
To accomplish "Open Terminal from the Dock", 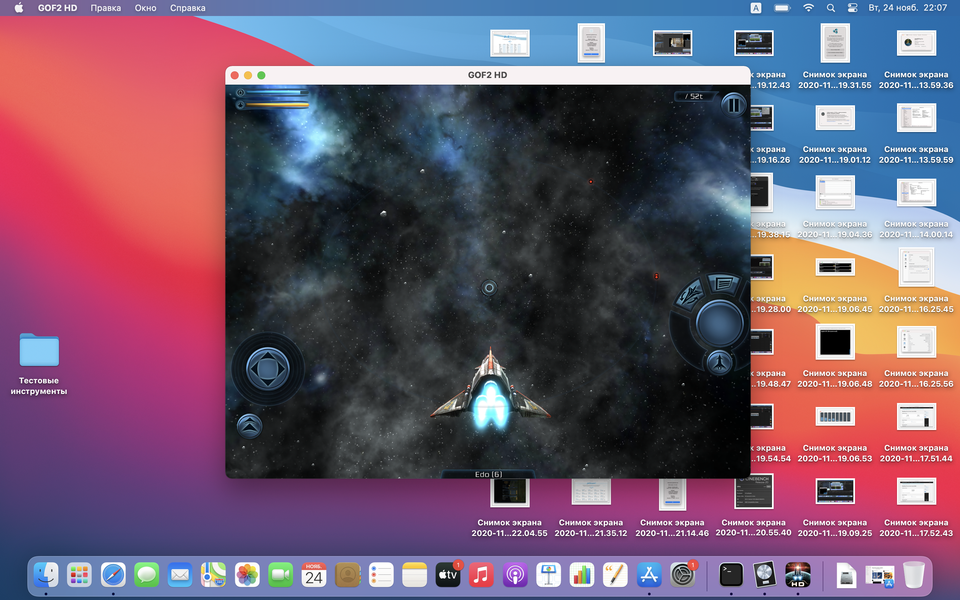I will point(731,575).
